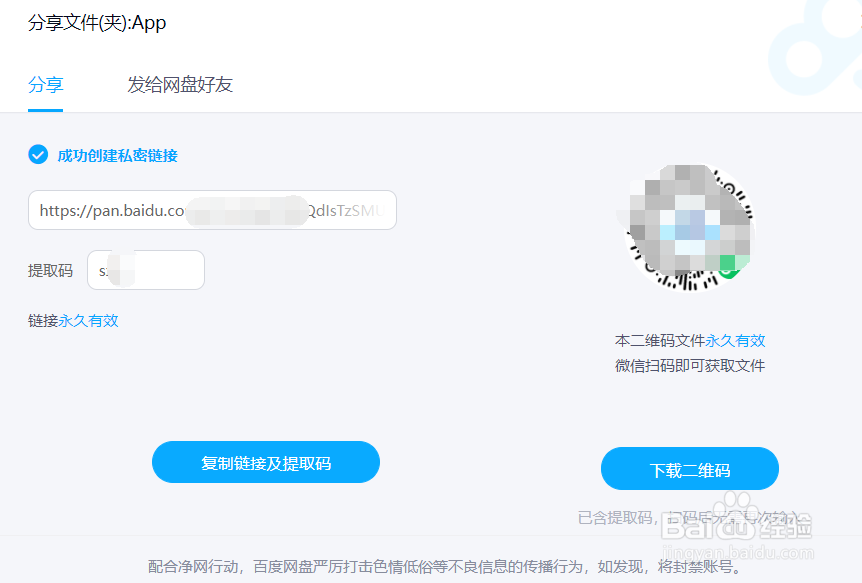Click the 复制链接及提取码 button

pyautogui.click(x=266, y=463)
